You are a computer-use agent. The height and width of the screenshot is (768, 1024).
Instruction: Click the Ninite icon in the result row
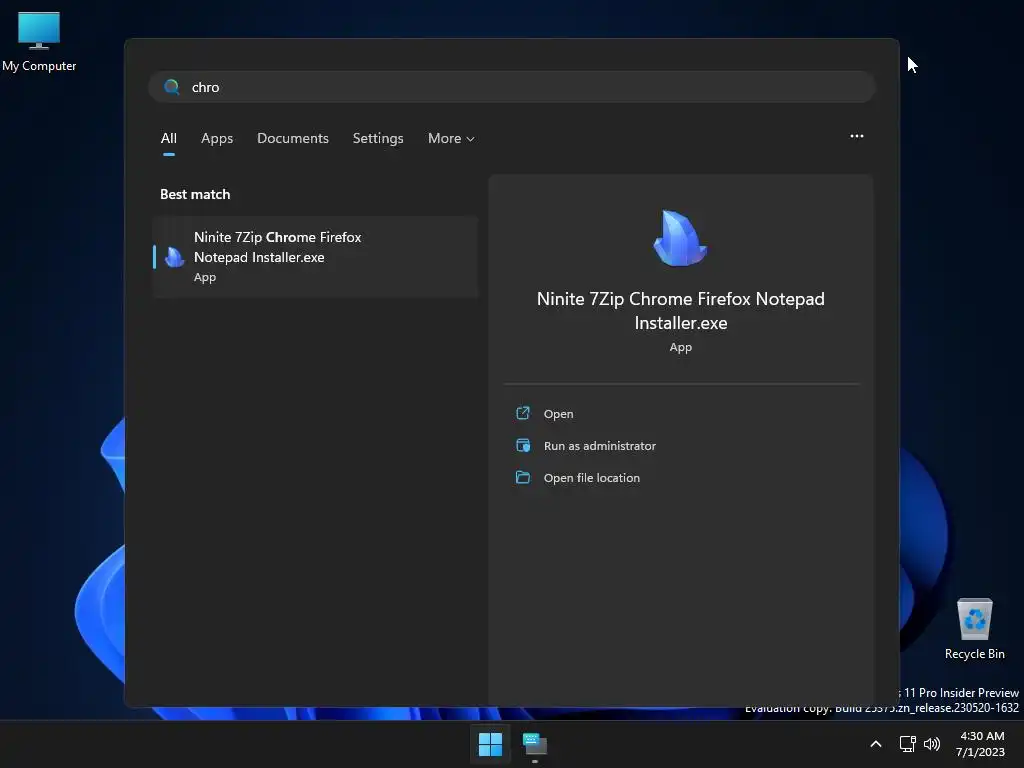point(174,257)
